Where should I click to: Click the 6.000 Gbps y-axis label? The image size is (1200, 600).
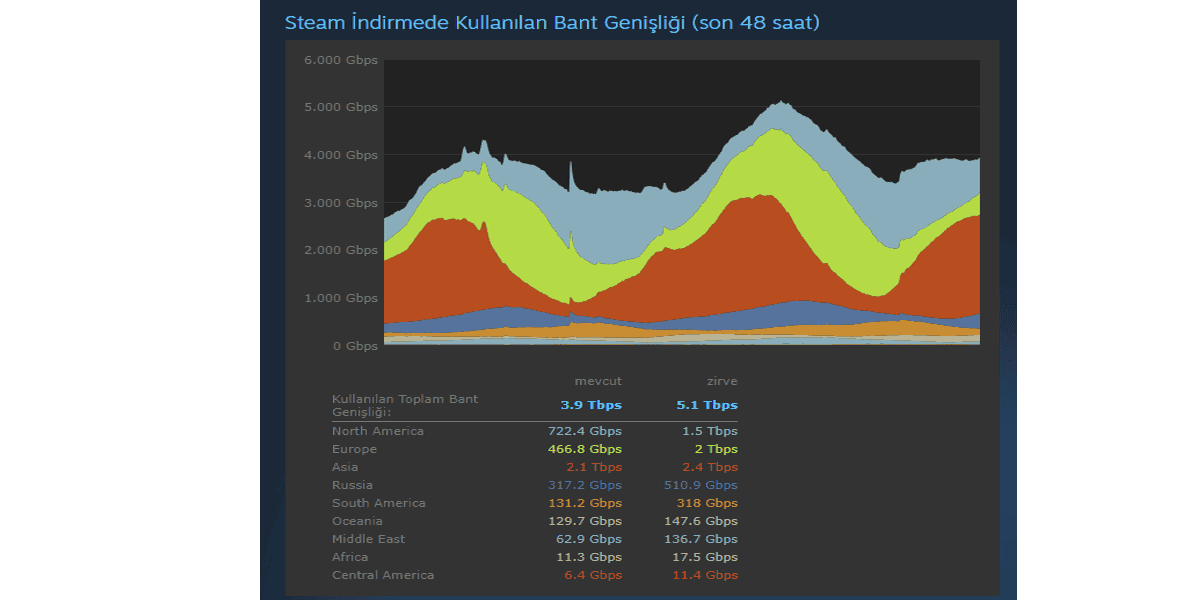(x=341, y=60)
